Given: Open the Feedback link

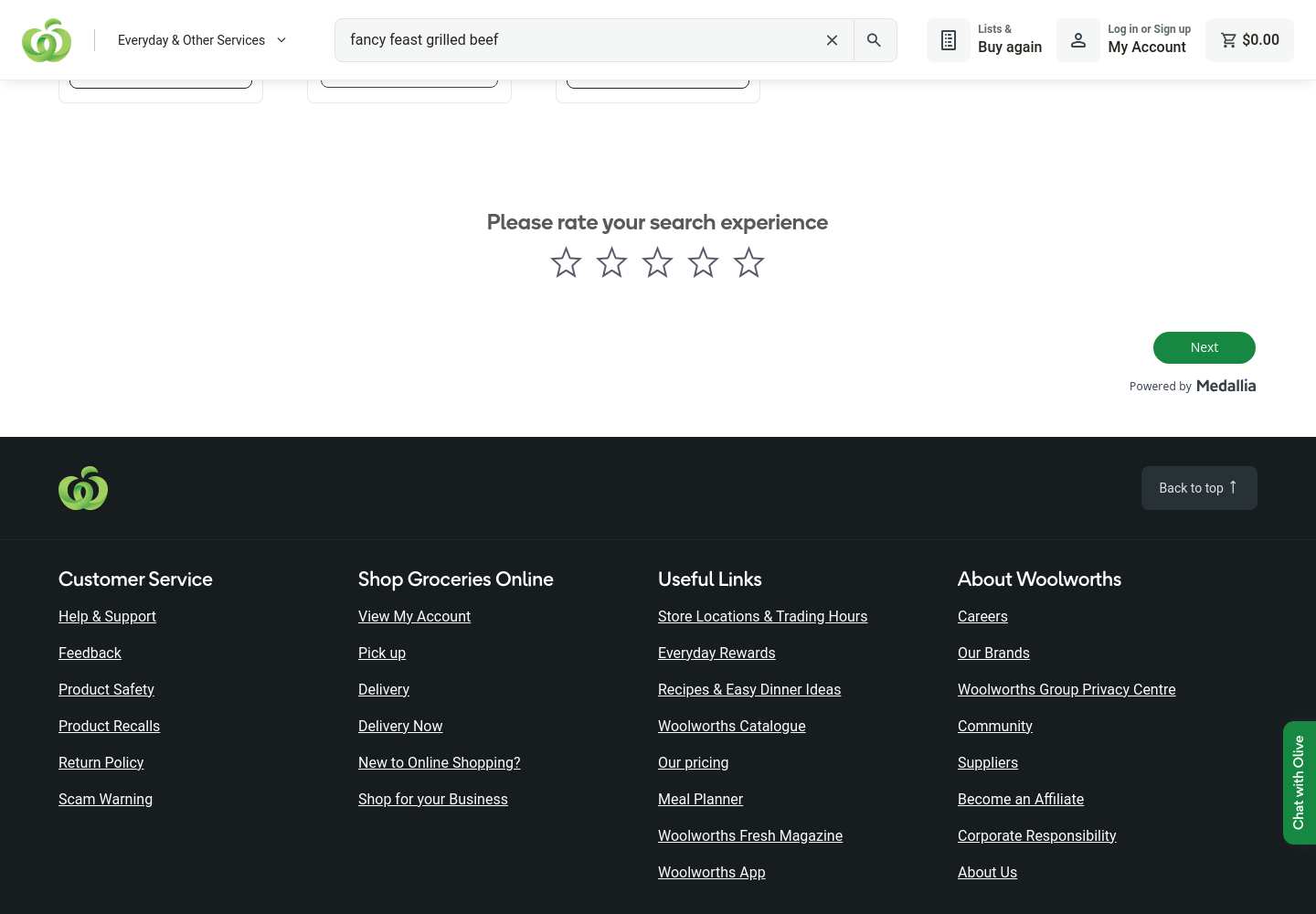Looking at the screenshot, I should point(90,653).
